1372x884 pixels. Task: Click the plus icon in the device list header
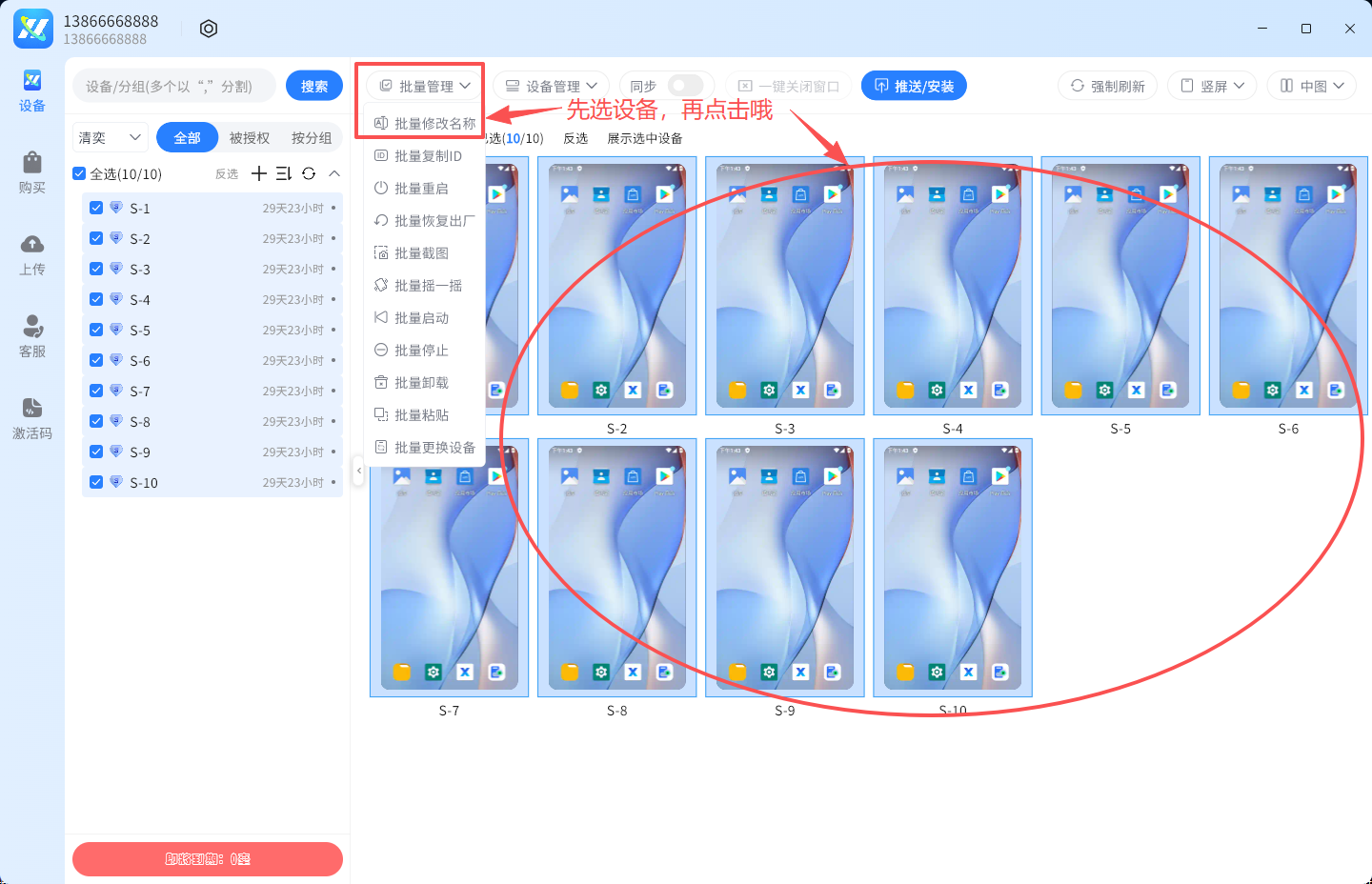pyautogui.click(x=259, y=173)
